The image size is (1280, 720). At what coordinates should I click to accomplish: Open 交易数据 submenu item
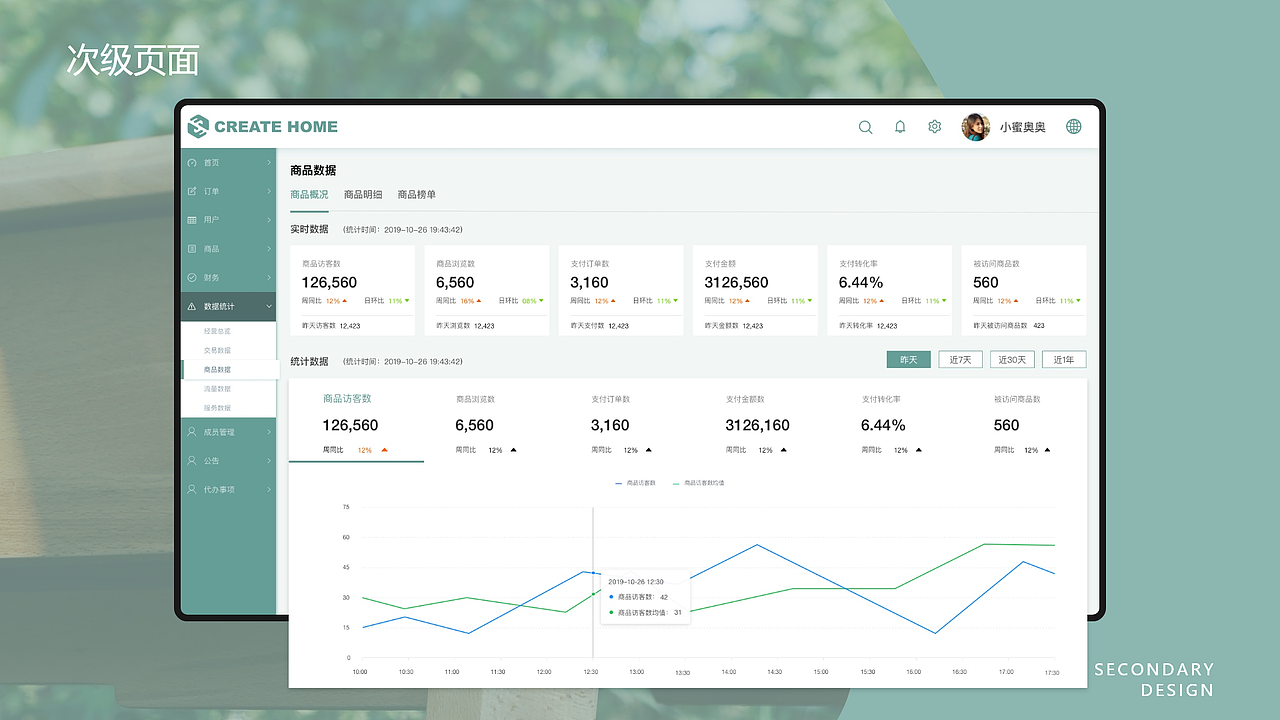point(217,350)
